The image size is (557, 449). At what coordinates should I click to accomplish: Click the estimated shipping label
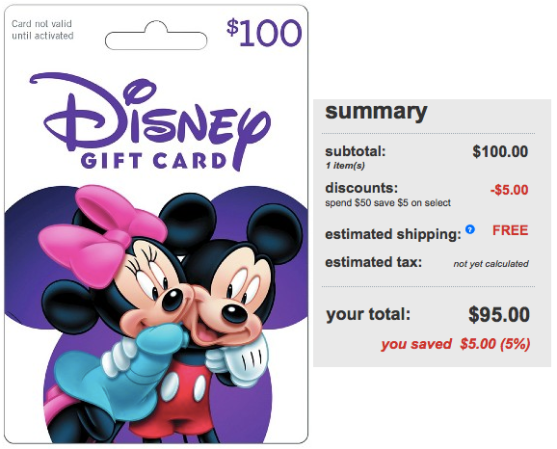point(393,234)
